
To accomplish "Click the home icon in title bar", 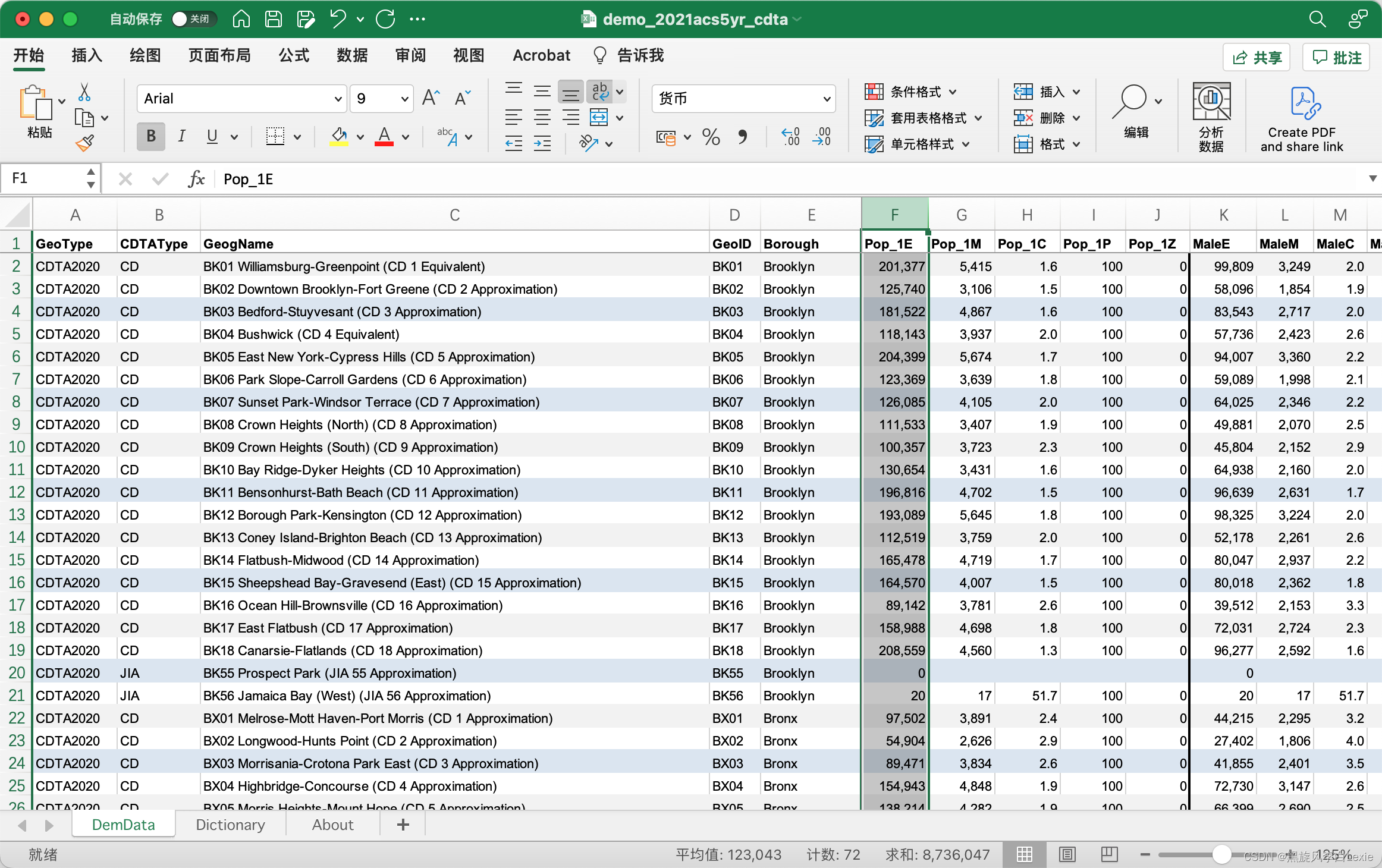I will tap(241, 19).
